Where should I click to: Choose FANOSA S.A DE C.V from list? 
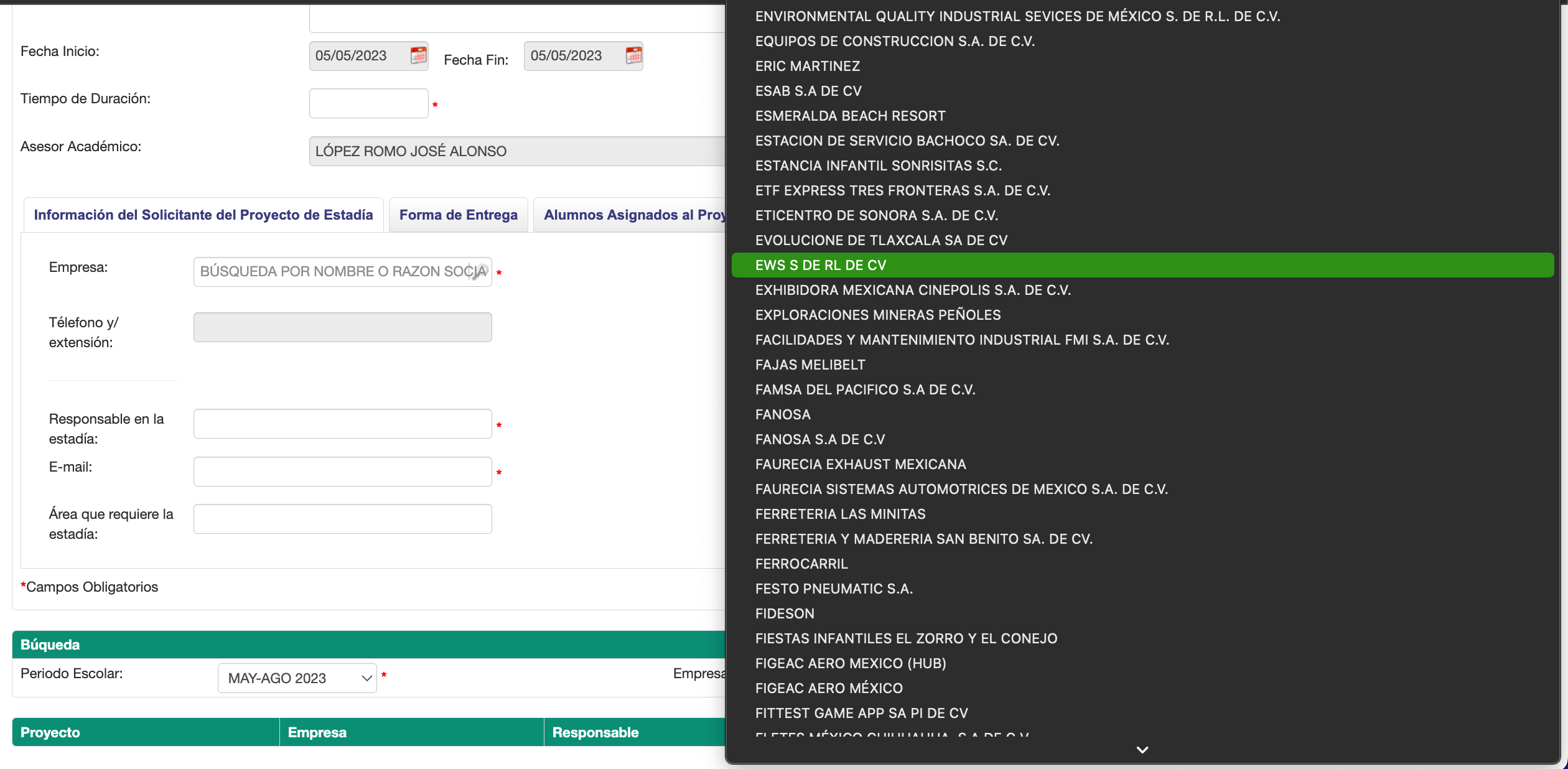click(x=819, y=439)
